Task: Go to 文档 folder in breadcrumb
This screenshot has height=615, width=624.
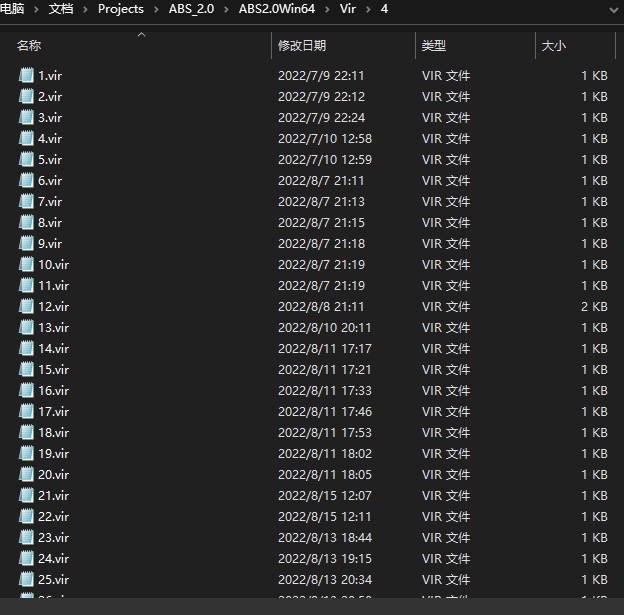Action: (61, 8)
